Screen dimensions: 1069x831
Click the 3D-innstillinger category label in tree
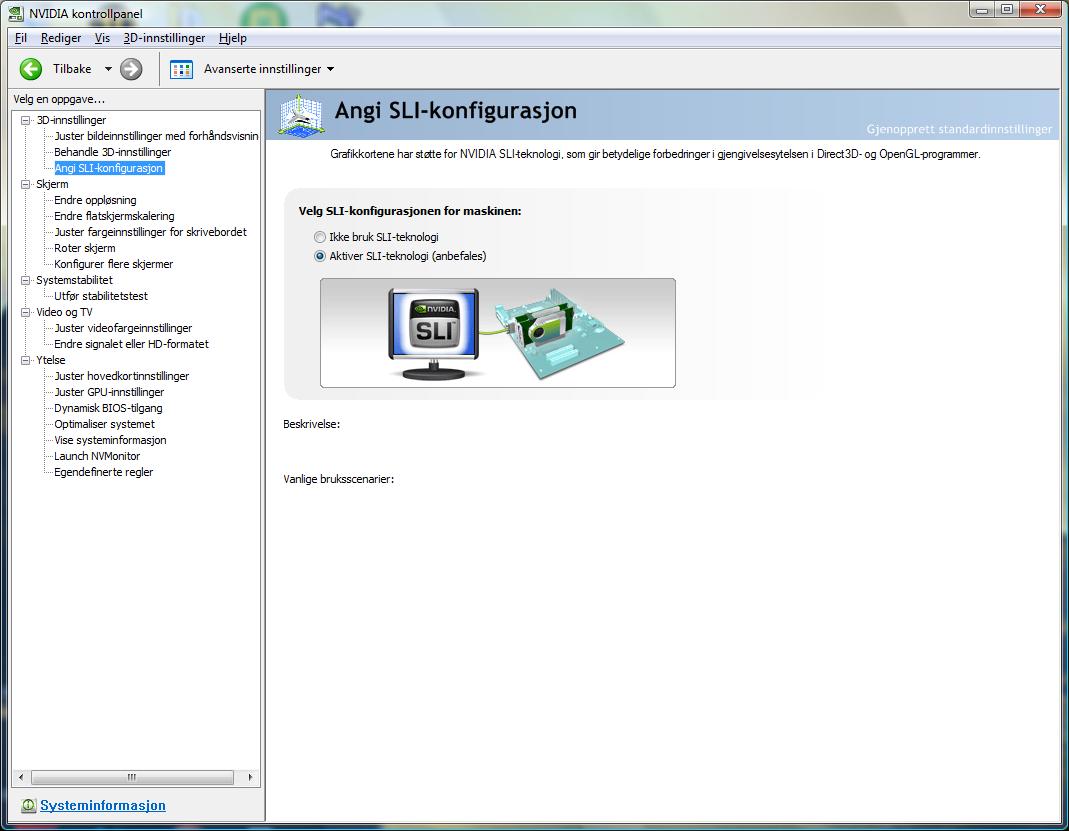pos(71,120)
